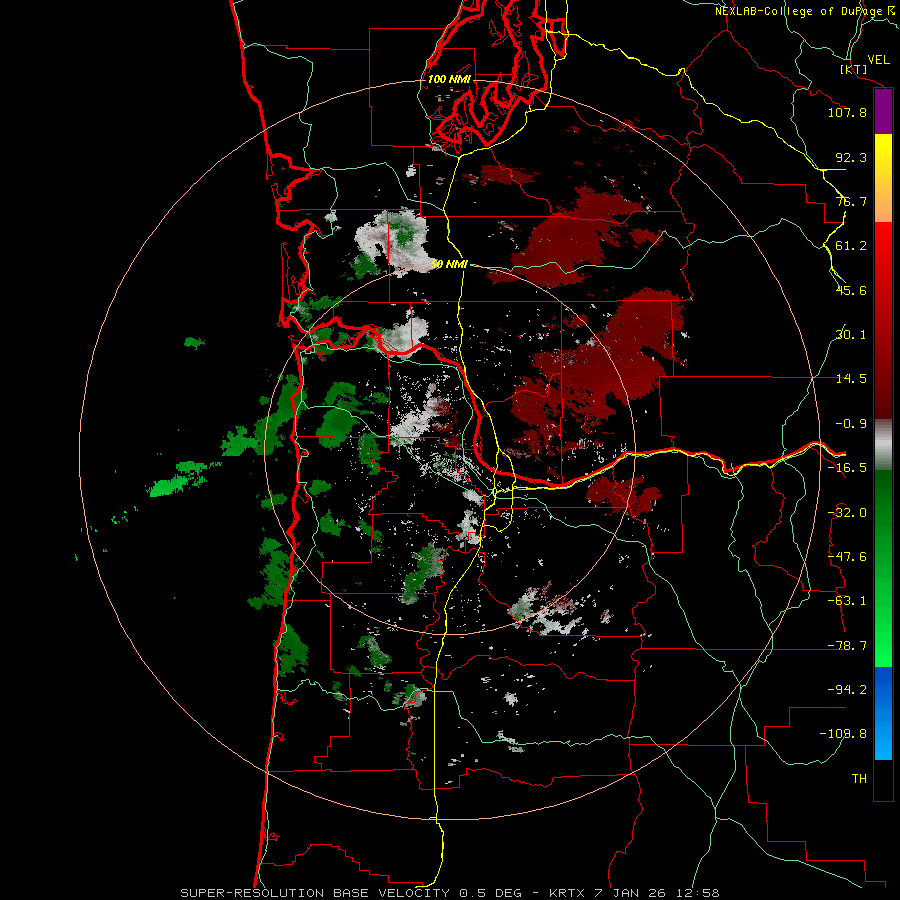Viewport: 900px width, 900px height.
Task: Click the bright green segment of the color bar
Action: coord(883,568)
